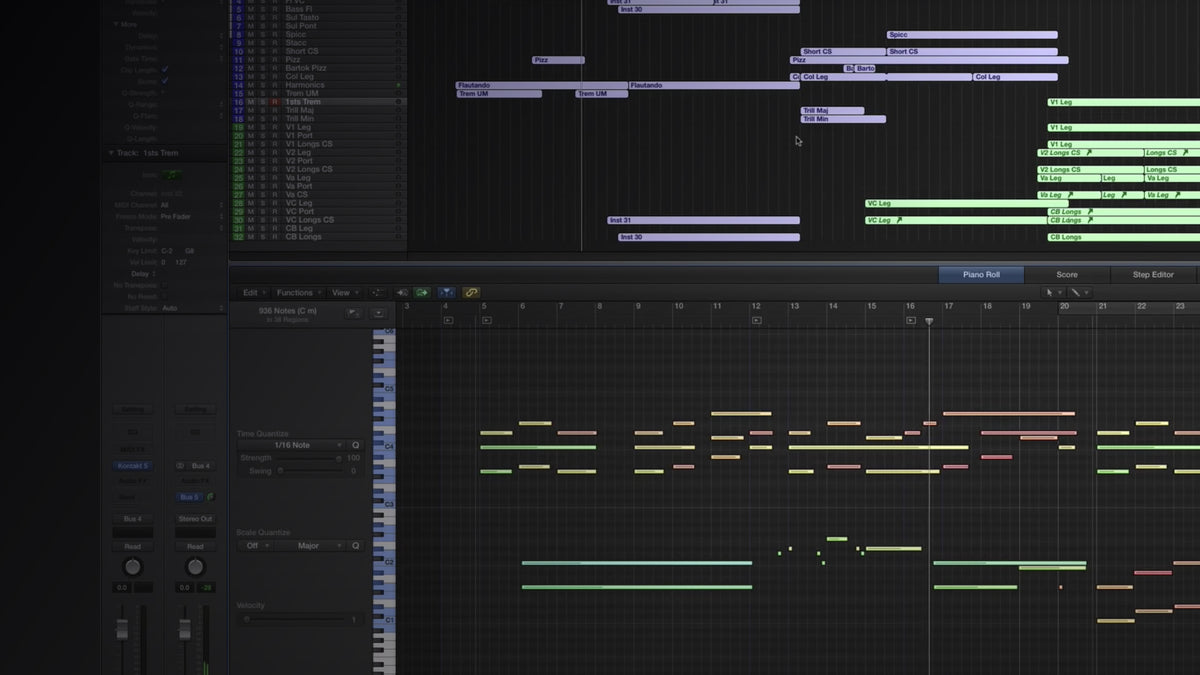Click the Scale Quantize Q button

355,546
